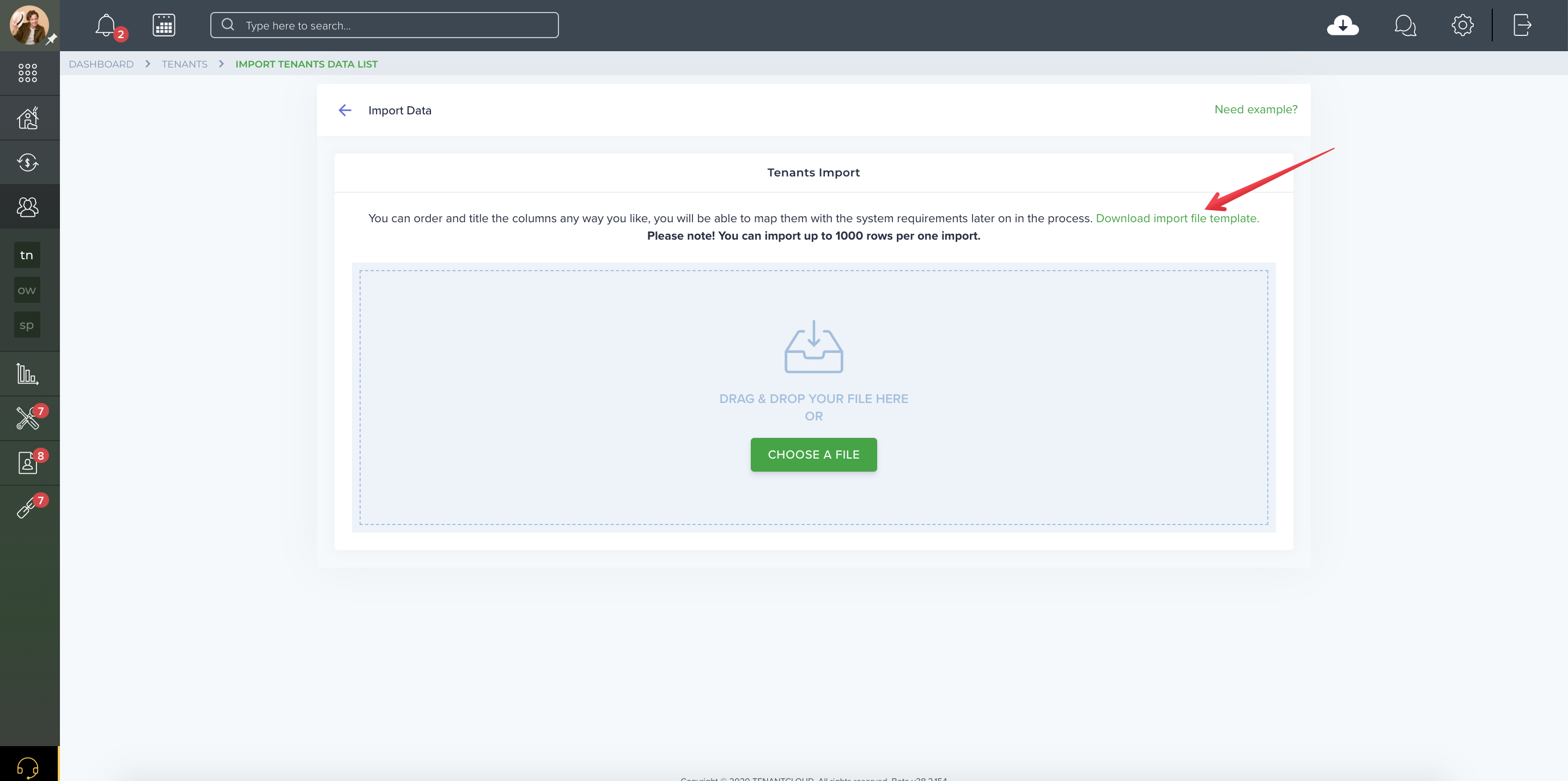Click 'DRAG & DROP YOUR FILE HERE' text
This screenshot has height=781, width=1568.
pos(814,399)
